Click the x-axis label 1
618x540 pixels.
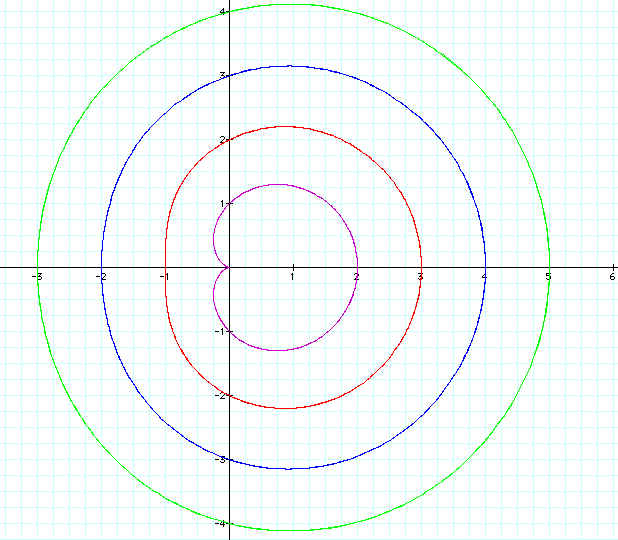[292, 276]
